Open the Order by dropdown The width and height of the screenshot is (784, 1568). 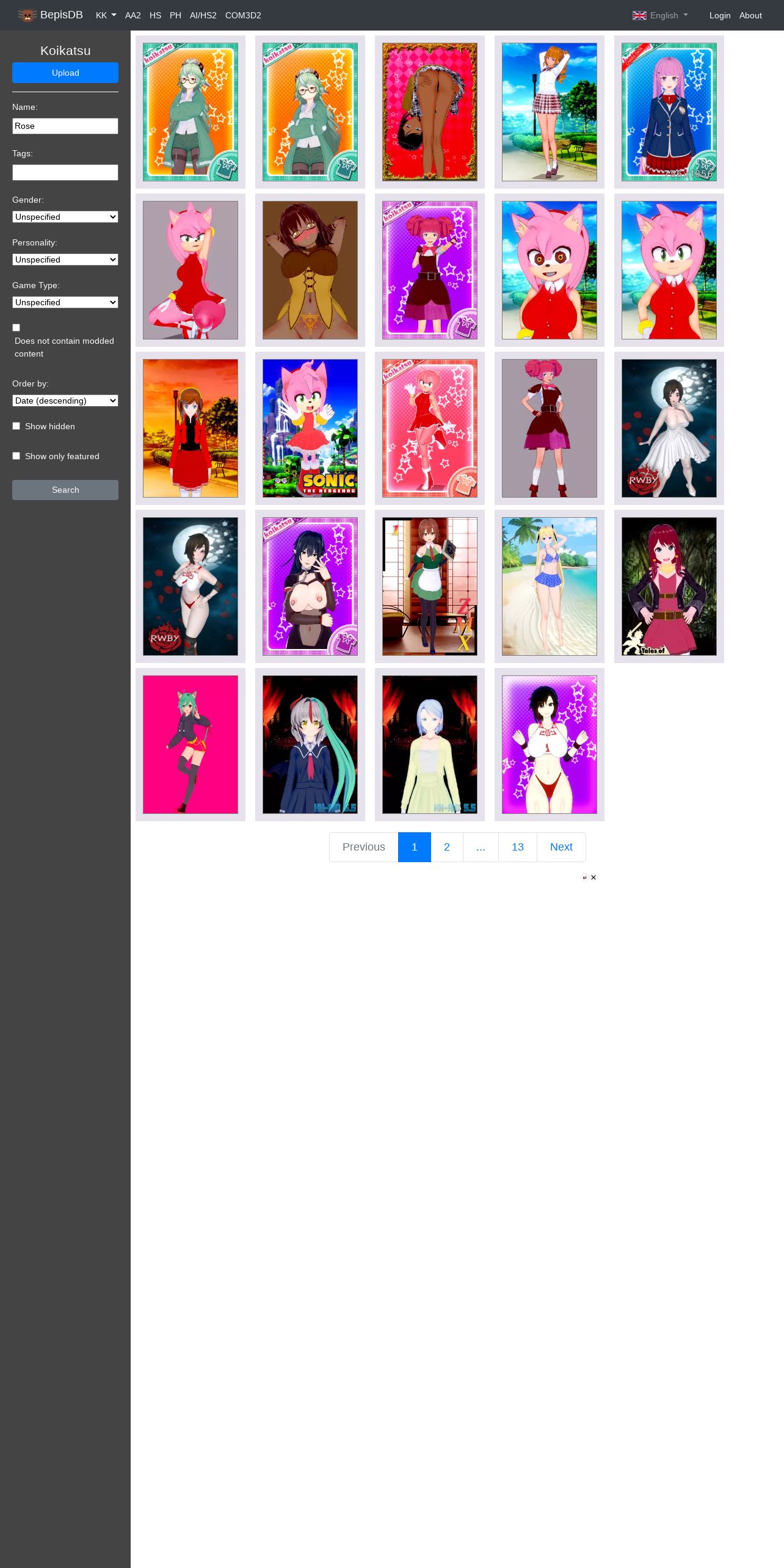pyautogui.click(x=65, y=401)
